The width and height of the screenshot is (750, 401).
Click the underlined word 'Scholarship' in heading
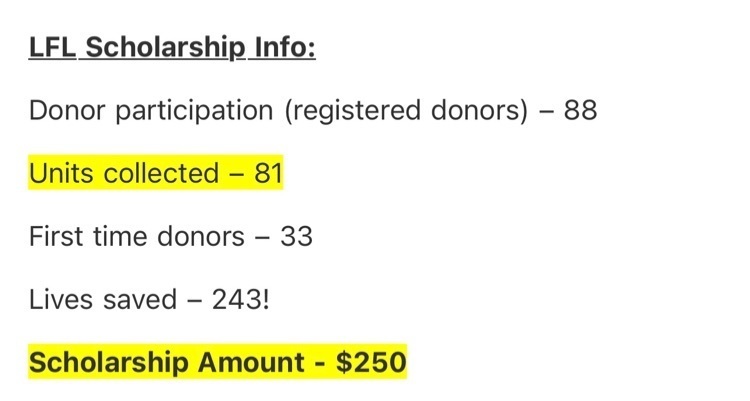pos(165,48)
